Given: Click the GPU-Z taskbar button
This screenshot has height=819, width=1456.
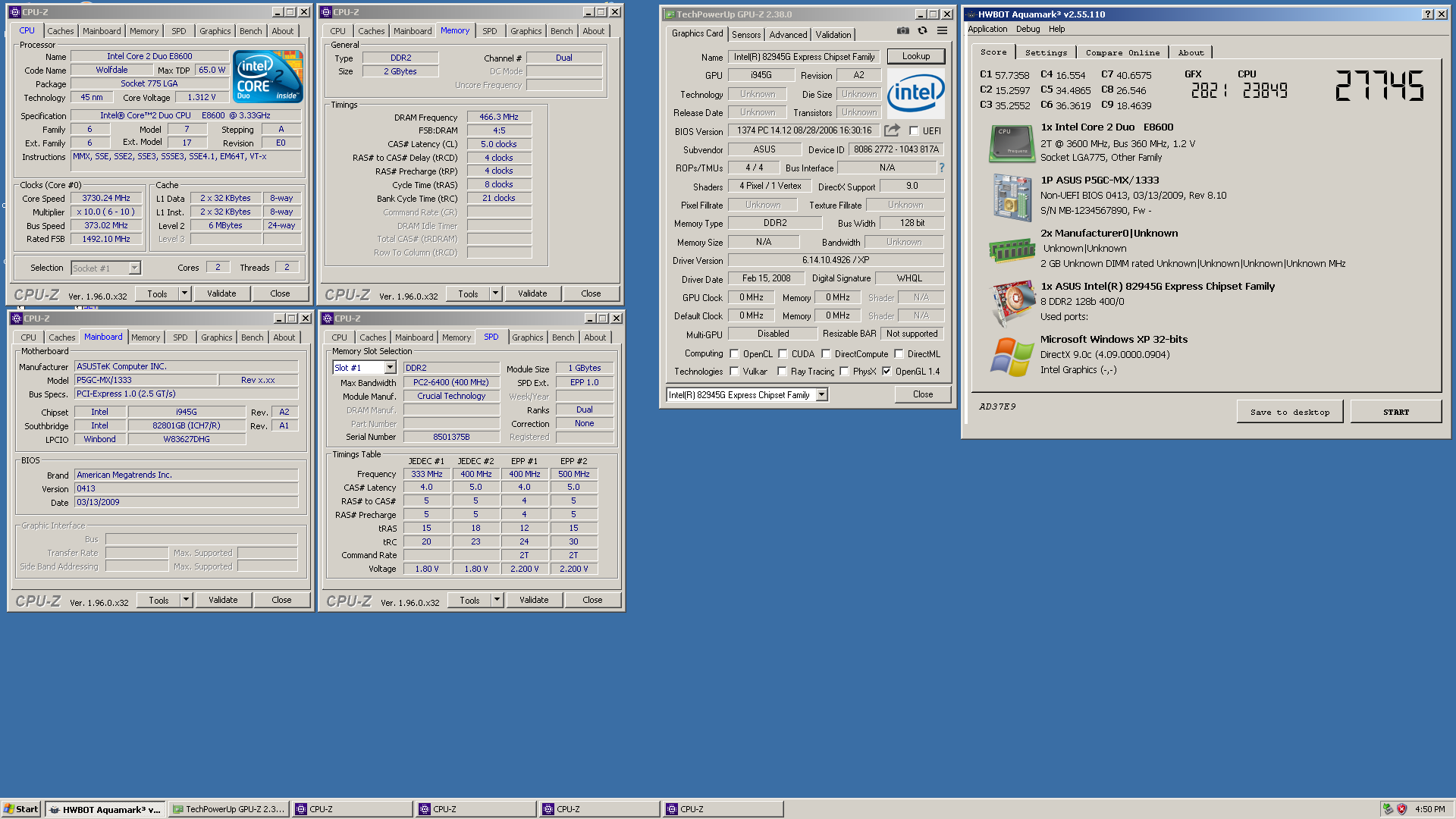Looking at the screenshot, I should 228,809.
